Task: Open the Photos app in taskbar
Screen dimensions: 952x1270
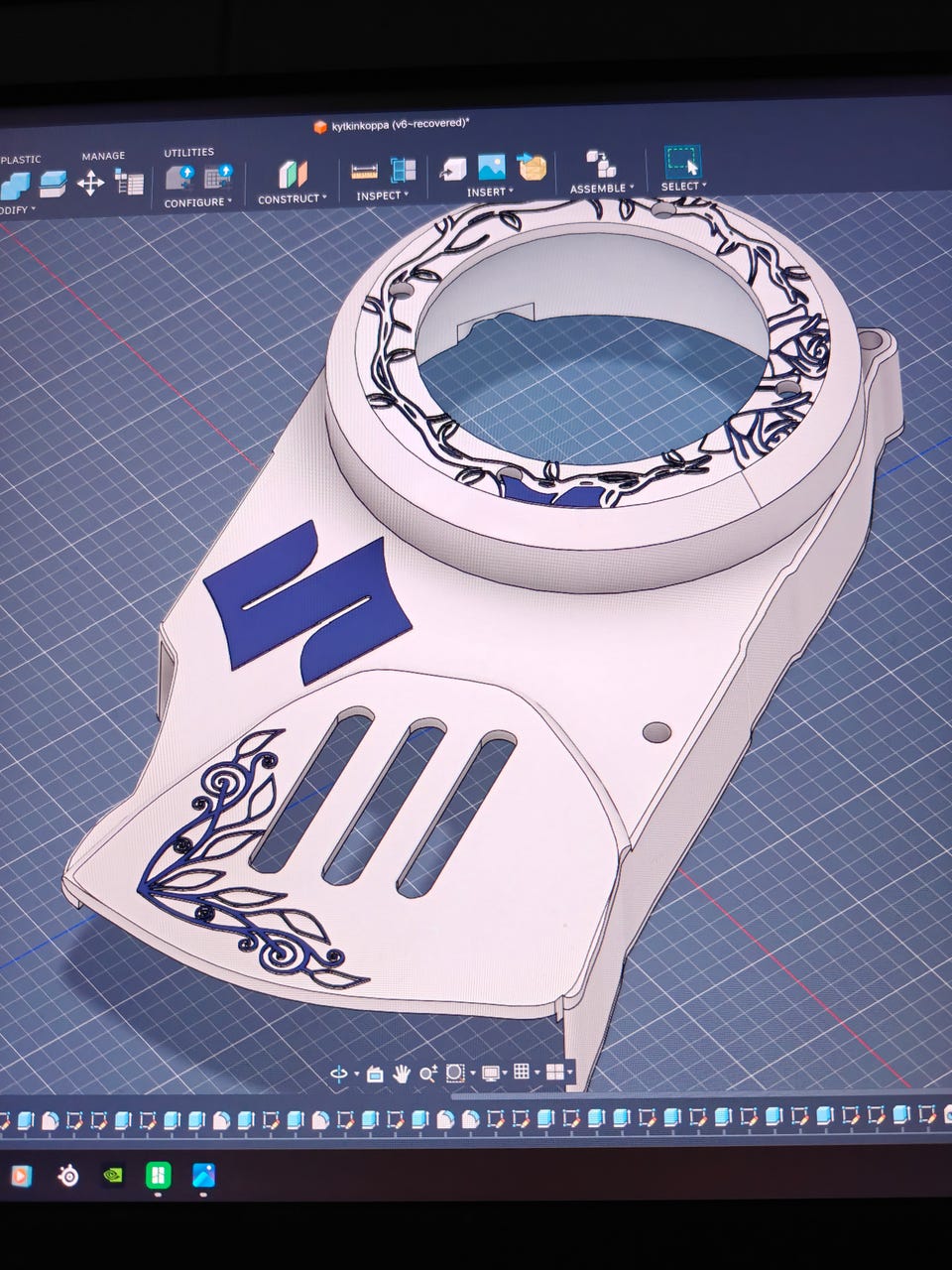Action: (204, 1176)
